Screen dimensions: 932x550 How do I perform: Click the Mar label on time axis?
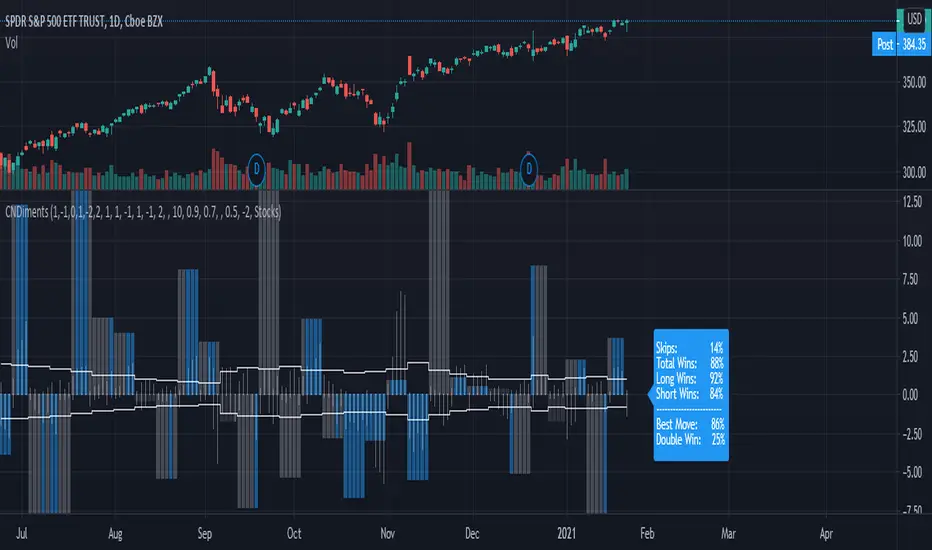[x=728, y=533]
